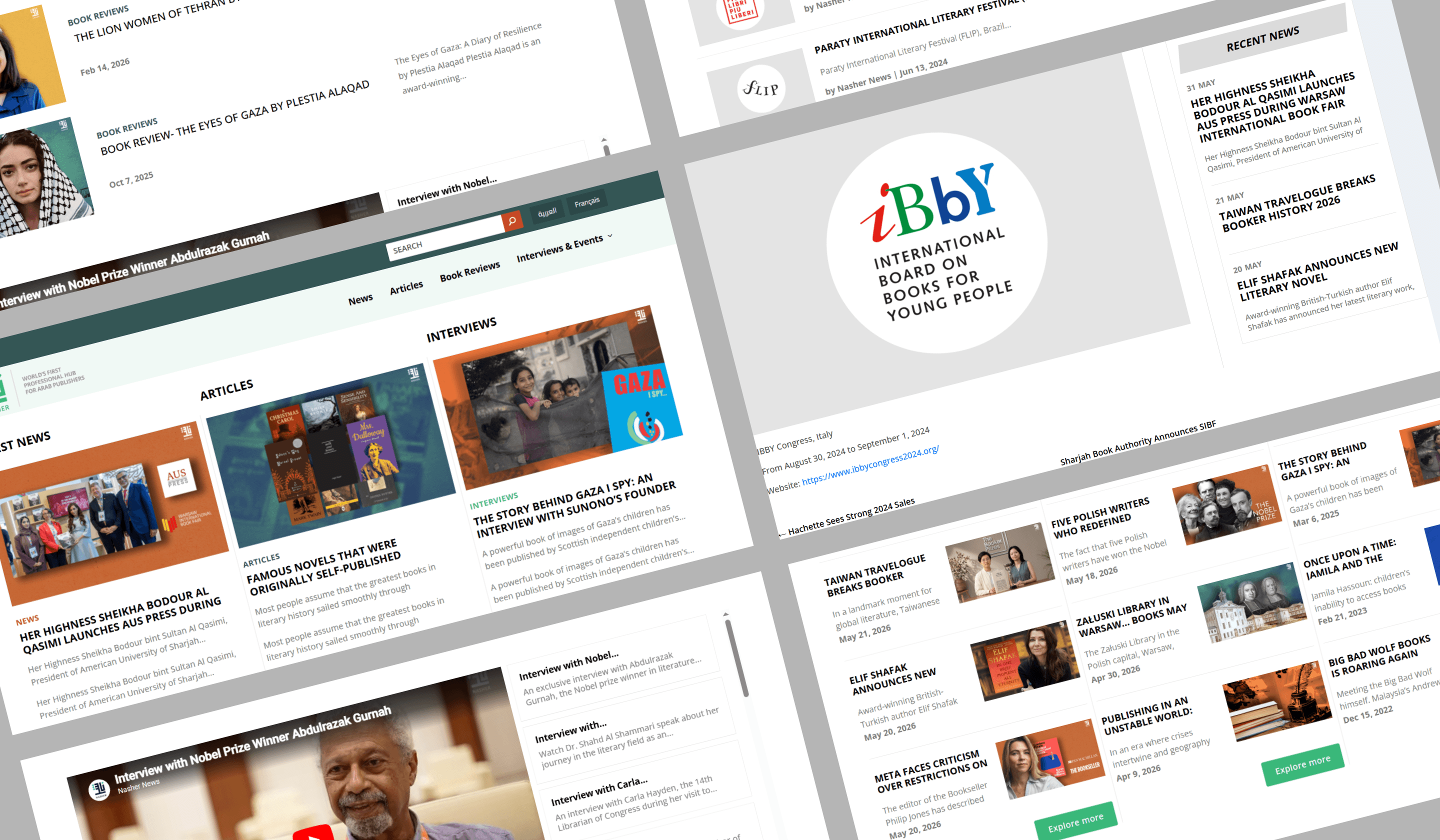Click the large Gaza I Spy interview thumbnail
1440x840 pixels.
coord(557,397)
